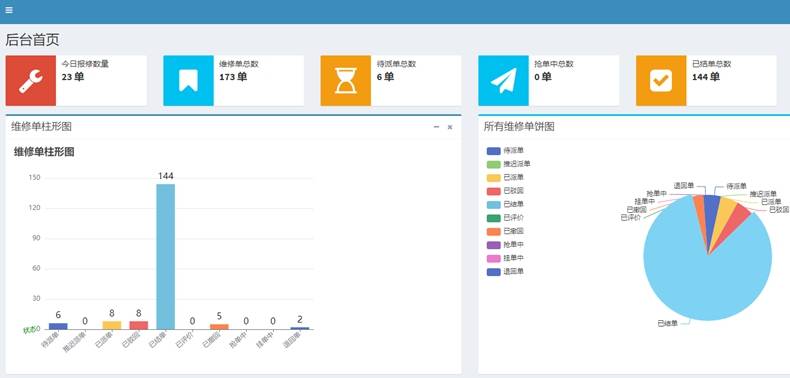790x378 pixels.
Task: Click the 后台首页 page heading
Action: [x=32, y=40]
